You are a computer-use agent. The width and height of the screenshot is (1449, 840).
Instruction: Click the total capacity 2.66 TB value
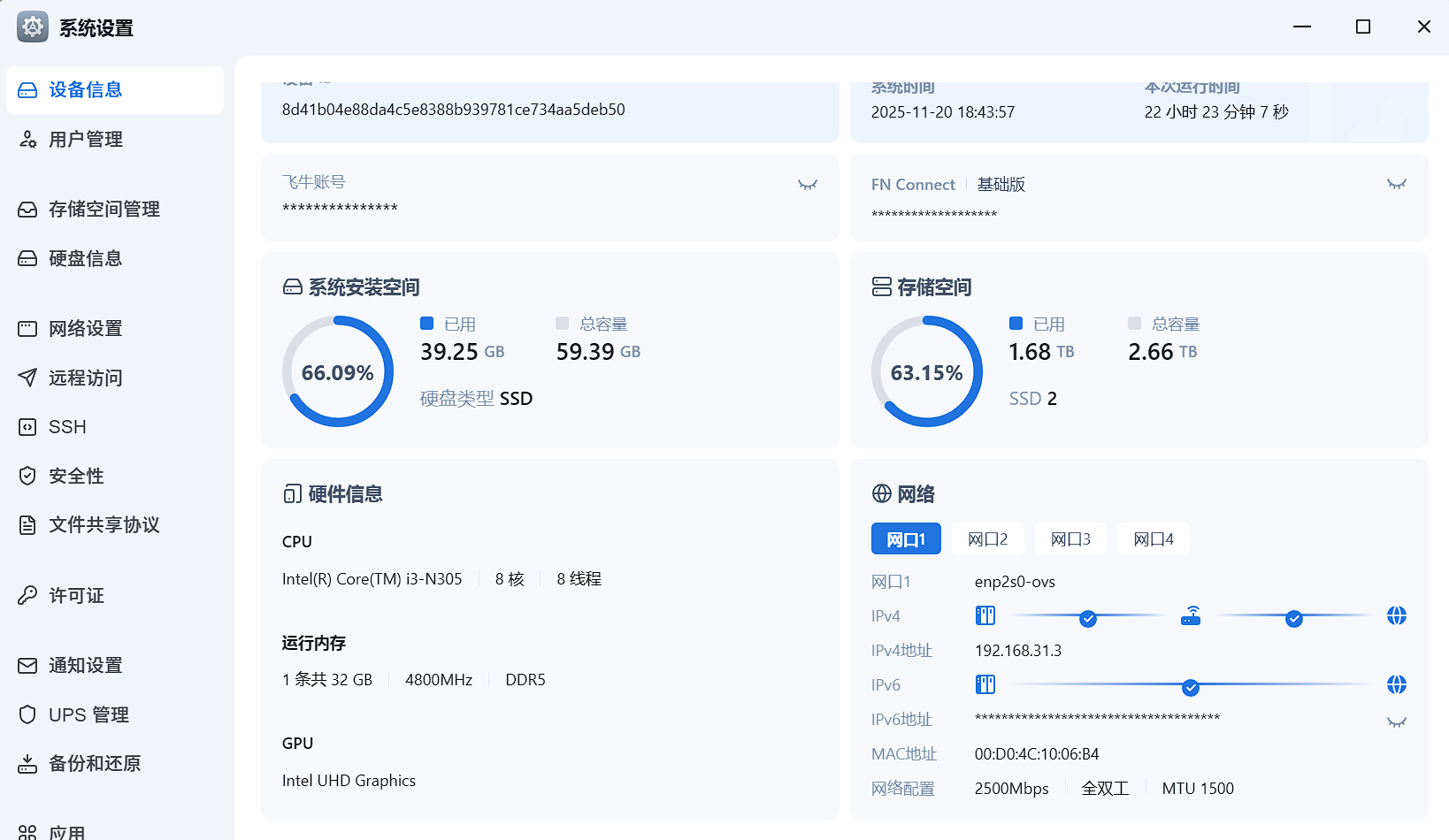[1162, 352]
